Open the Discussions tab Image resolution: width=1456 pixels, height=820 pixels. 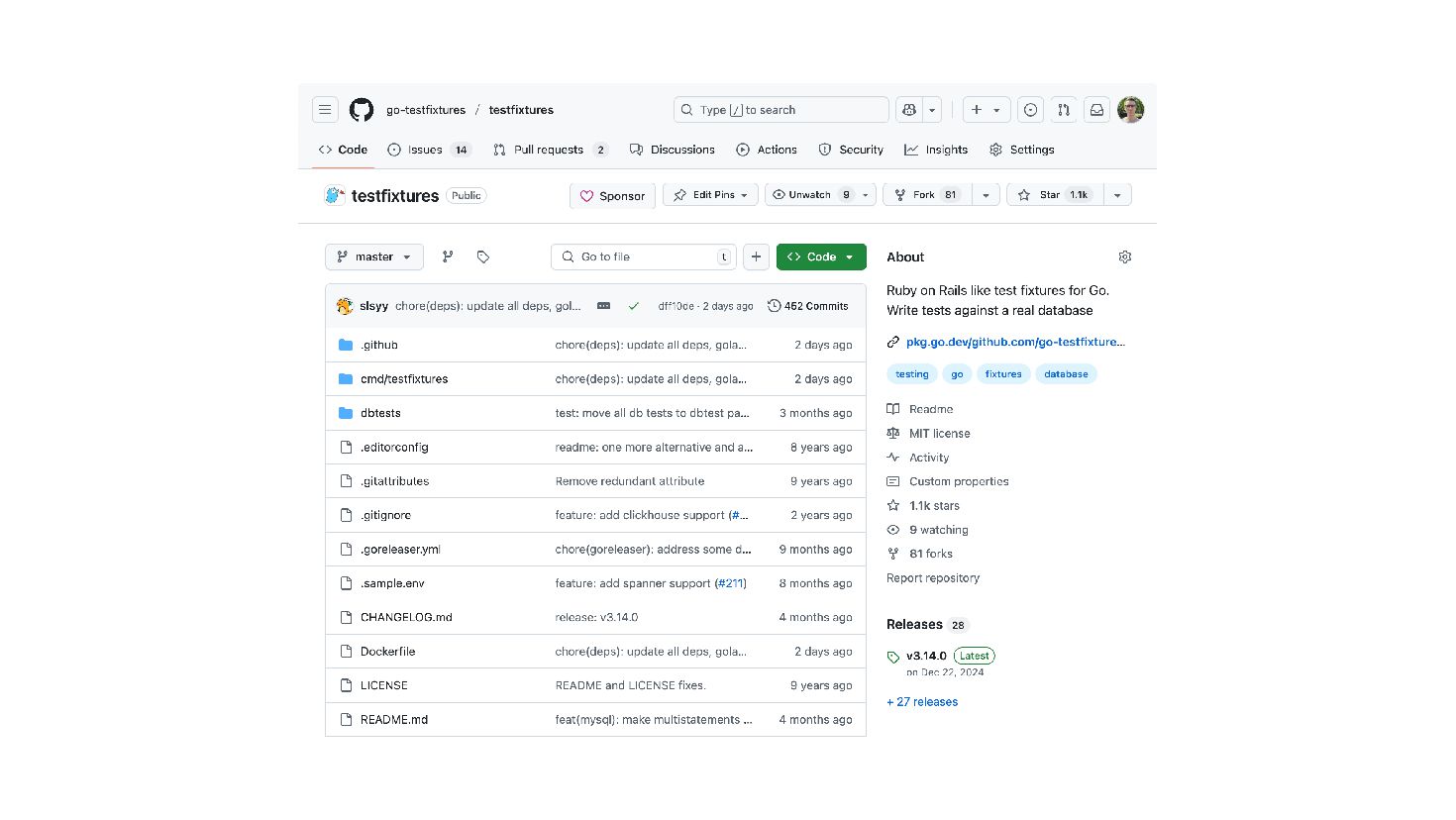point(673,150)
